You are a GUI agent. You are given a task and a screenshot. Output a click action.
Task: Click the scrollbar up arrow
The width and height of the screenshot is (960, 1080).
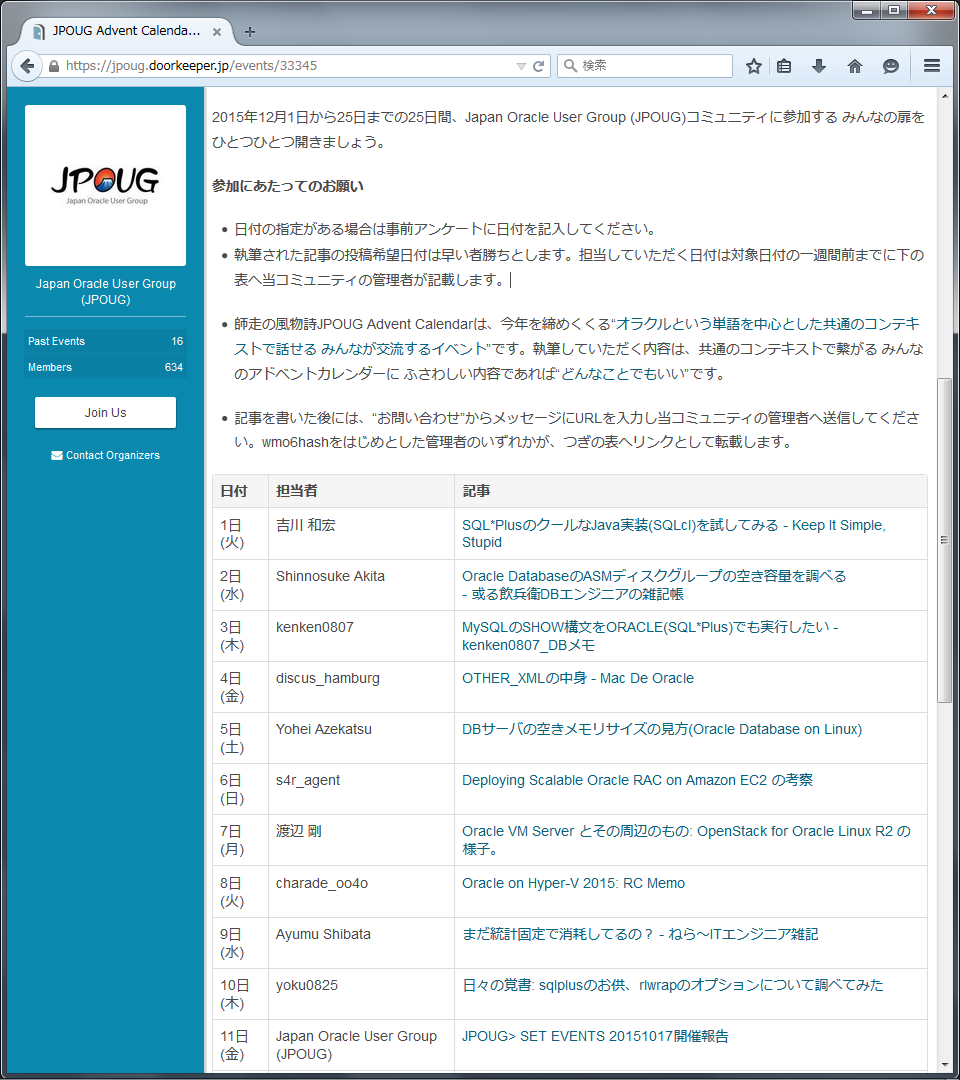pos(944,96)
